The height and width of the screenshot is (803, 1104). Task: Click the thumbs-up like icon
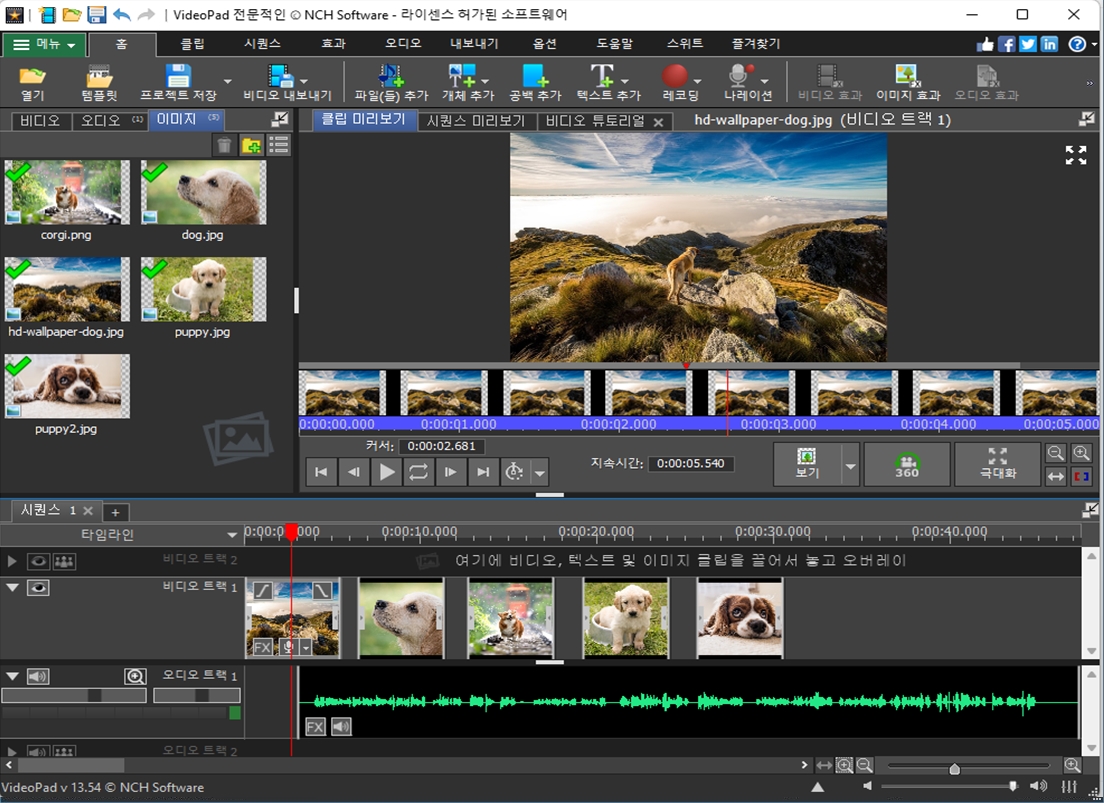point(985,44)
